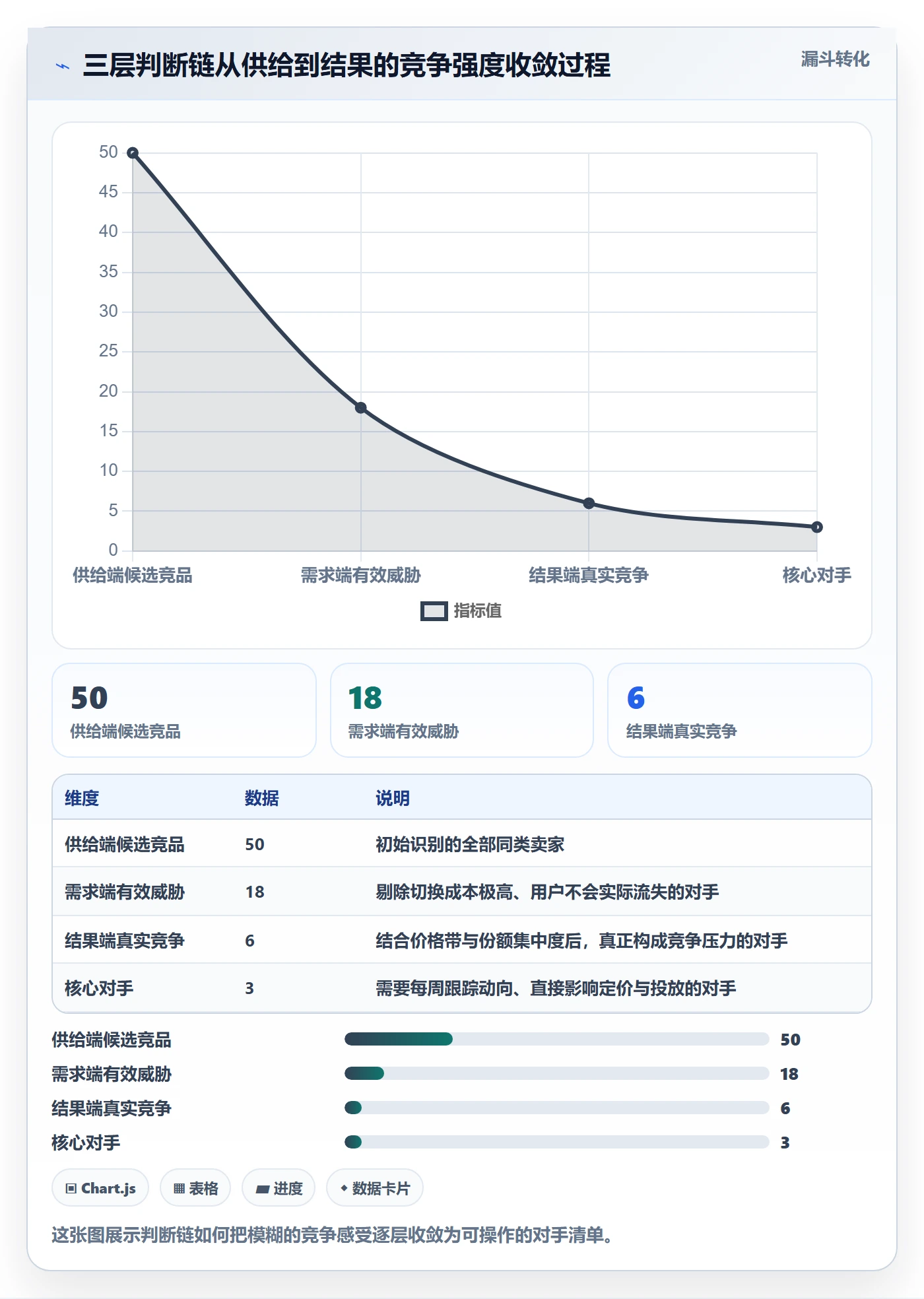Click the 需求端有效威胁 progress bar
924x1299 pixels.
[x=556, y=1074]
